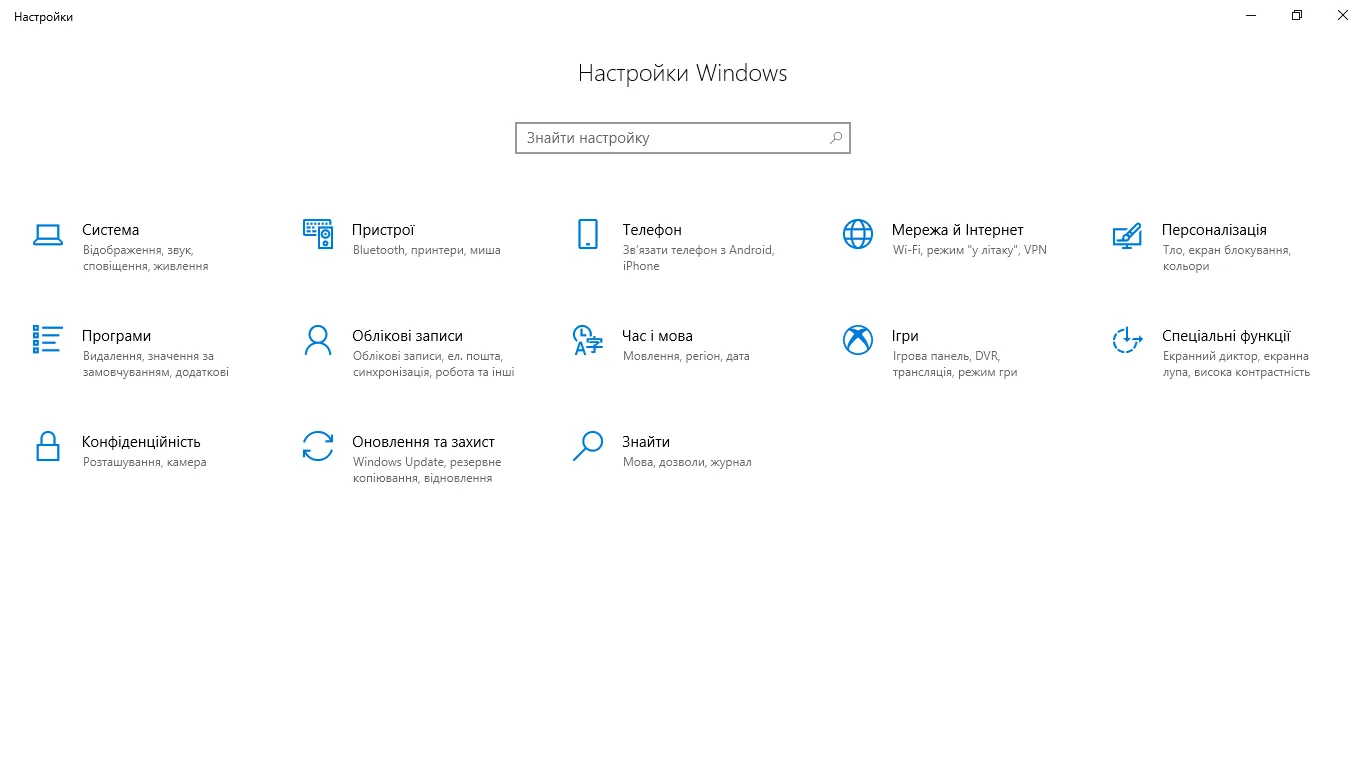Viewport: 1366px width, 768px height.
Task: Click the Програми list icon
Action: [48, 340]
